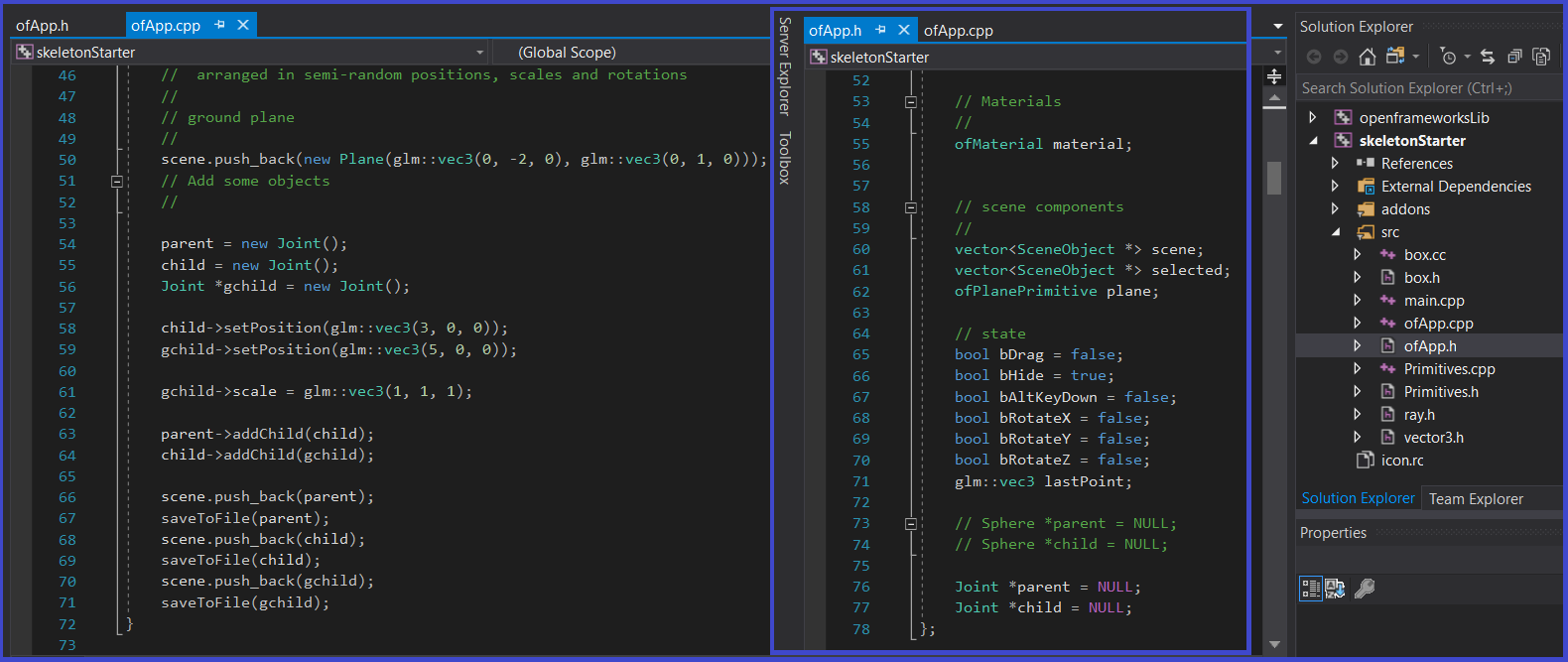Collapse code block at line 51
The width and height of the screenshot is (1568, 662).
click(117, 182)
